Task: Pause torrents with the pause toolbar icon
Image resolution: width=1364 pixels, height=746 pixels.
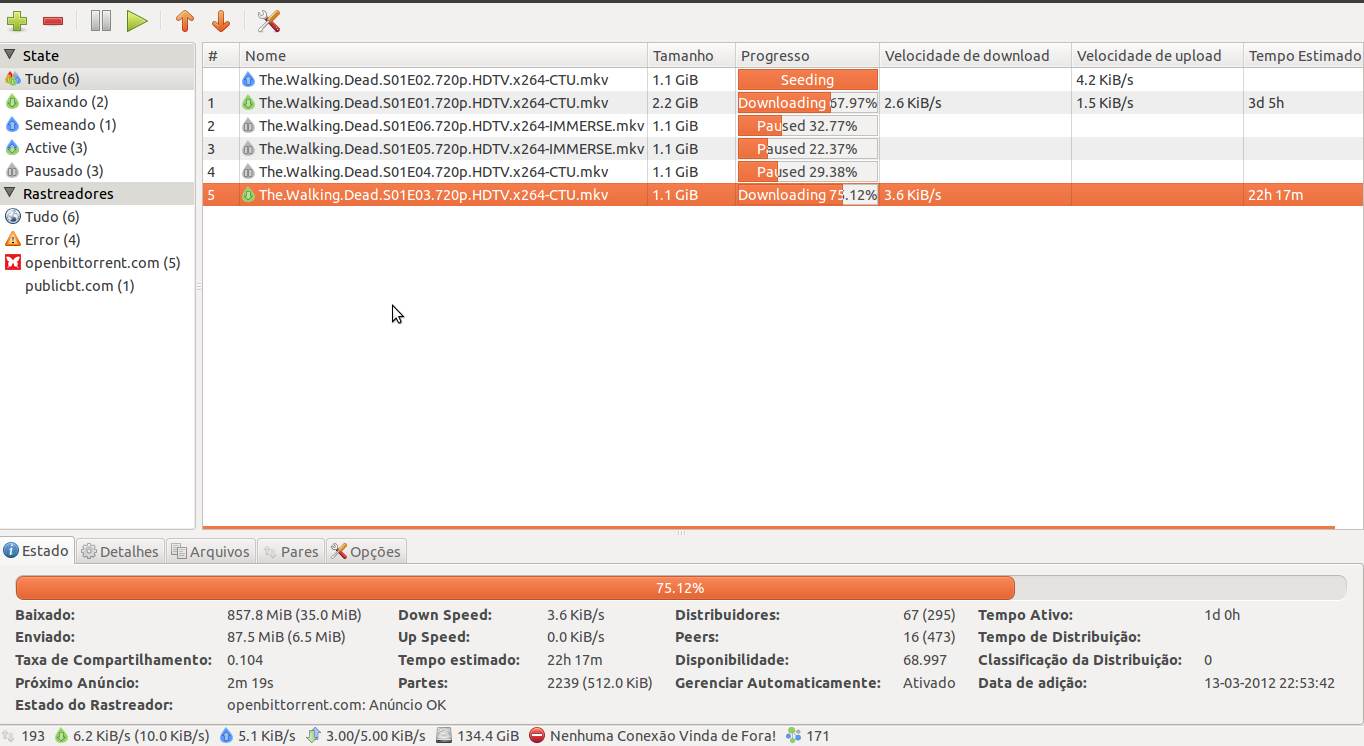Action: click(100, 20)
